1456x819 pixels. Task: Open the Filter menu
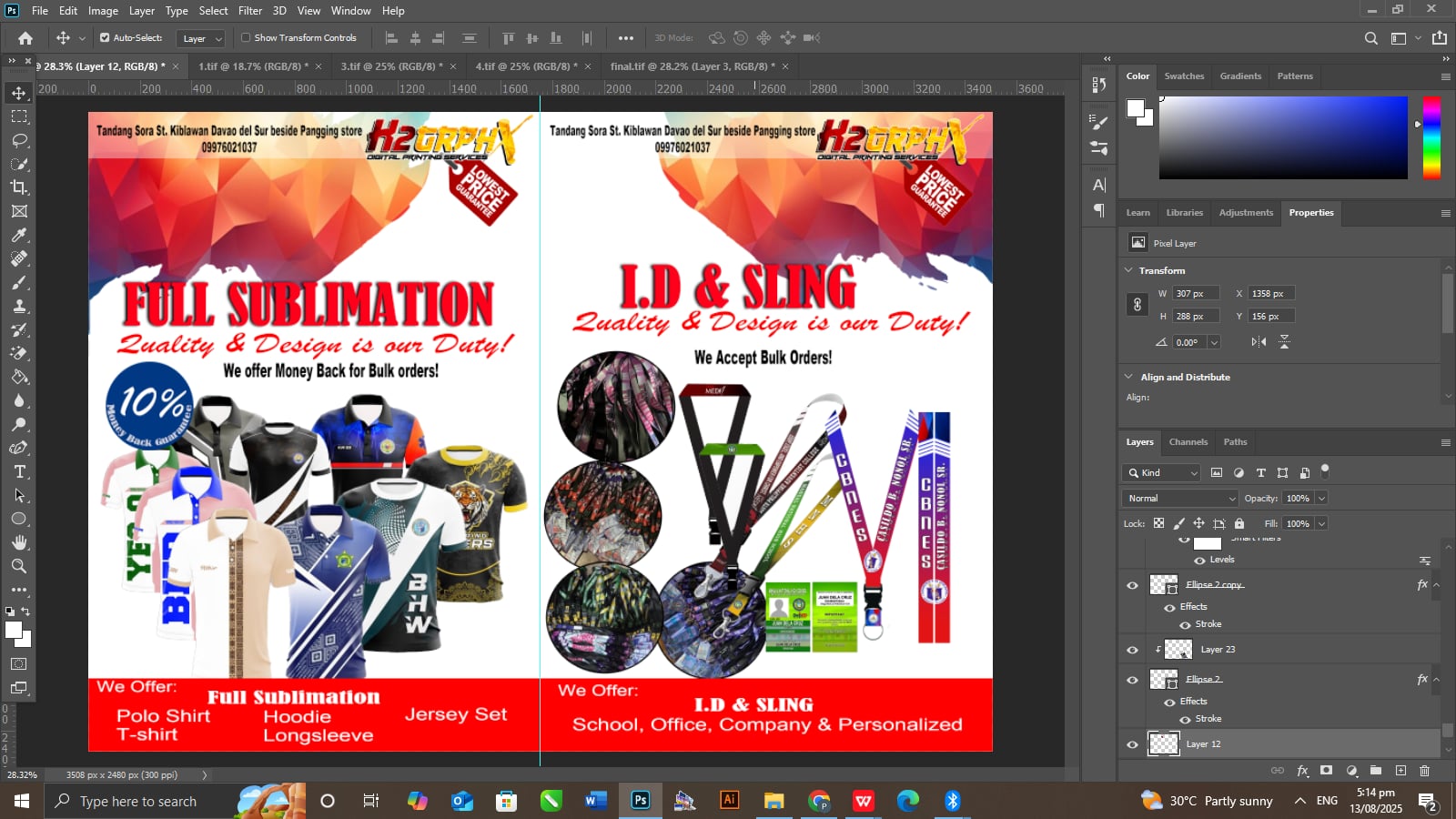[x=249, y=11]
